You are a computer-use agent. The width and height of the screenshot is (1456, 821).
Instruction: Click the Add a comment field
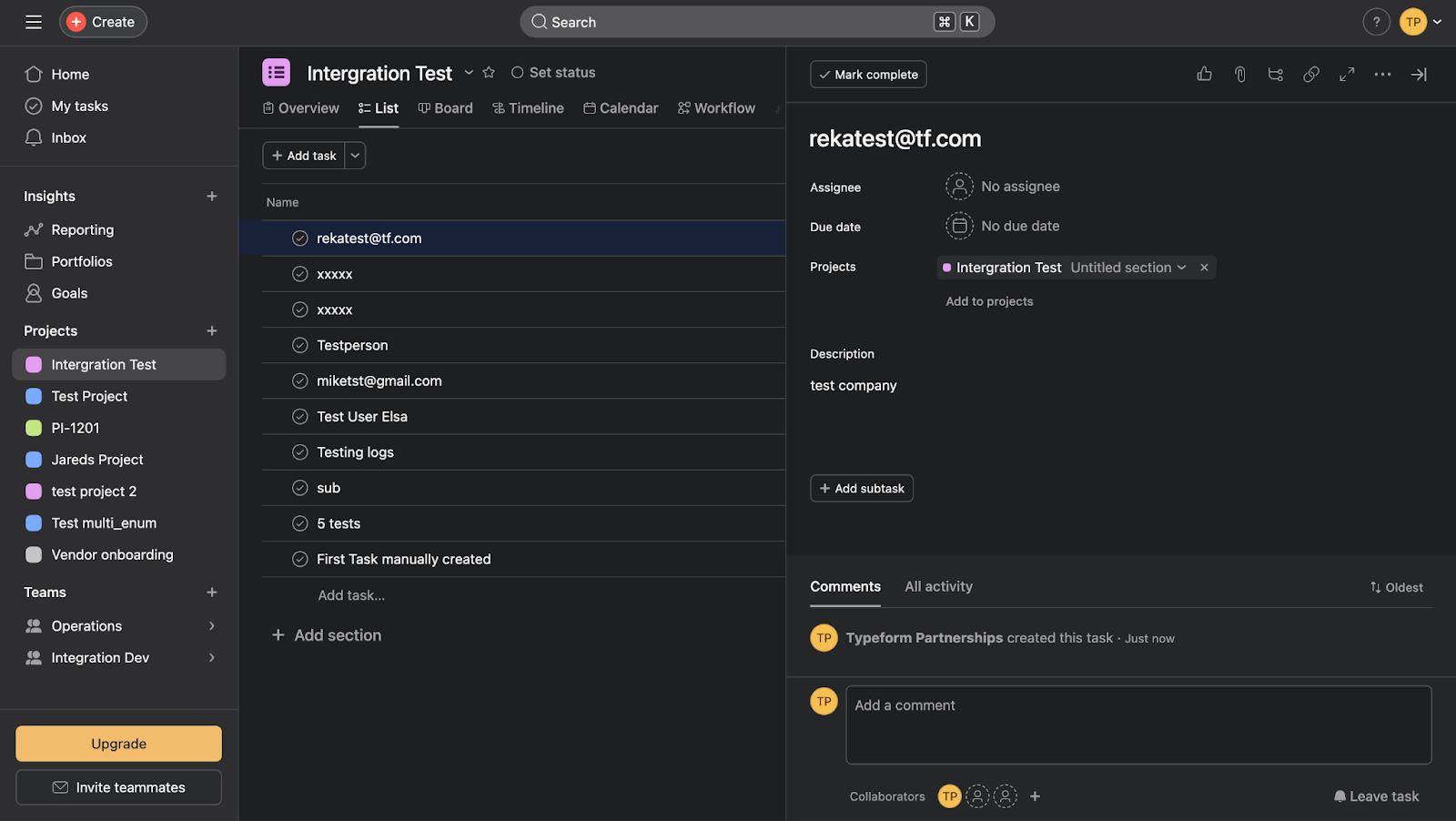point(1137,725)
